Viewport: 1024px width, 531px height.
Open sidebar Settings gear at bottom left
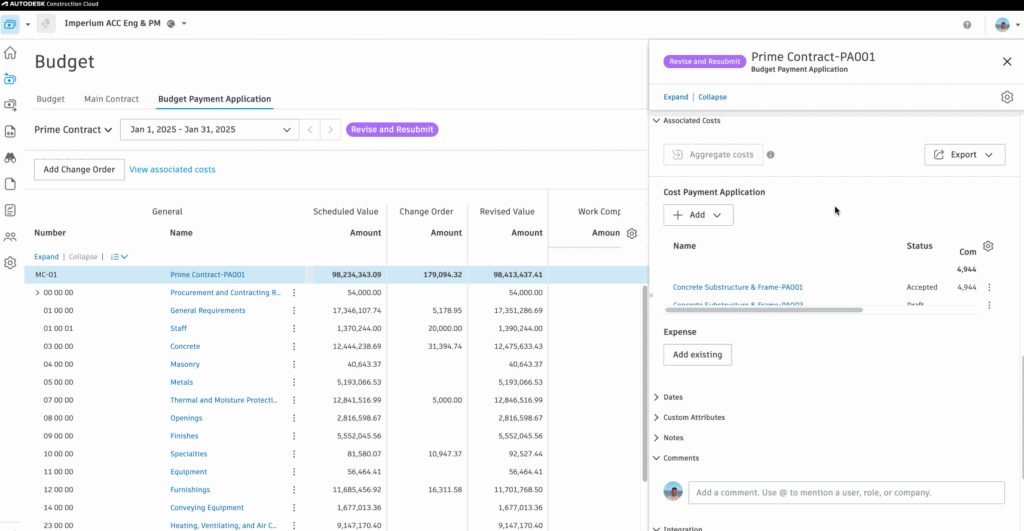[10, 263]
